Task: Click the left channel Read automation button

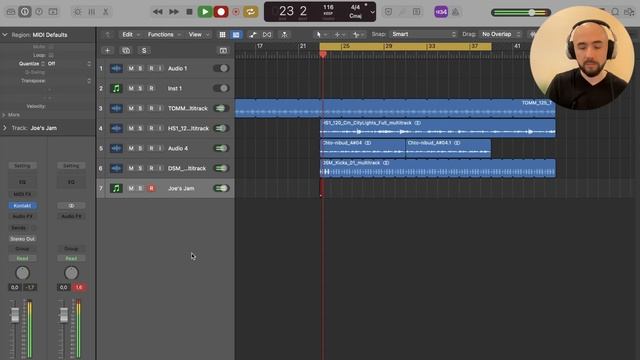Action: point(22,258)
